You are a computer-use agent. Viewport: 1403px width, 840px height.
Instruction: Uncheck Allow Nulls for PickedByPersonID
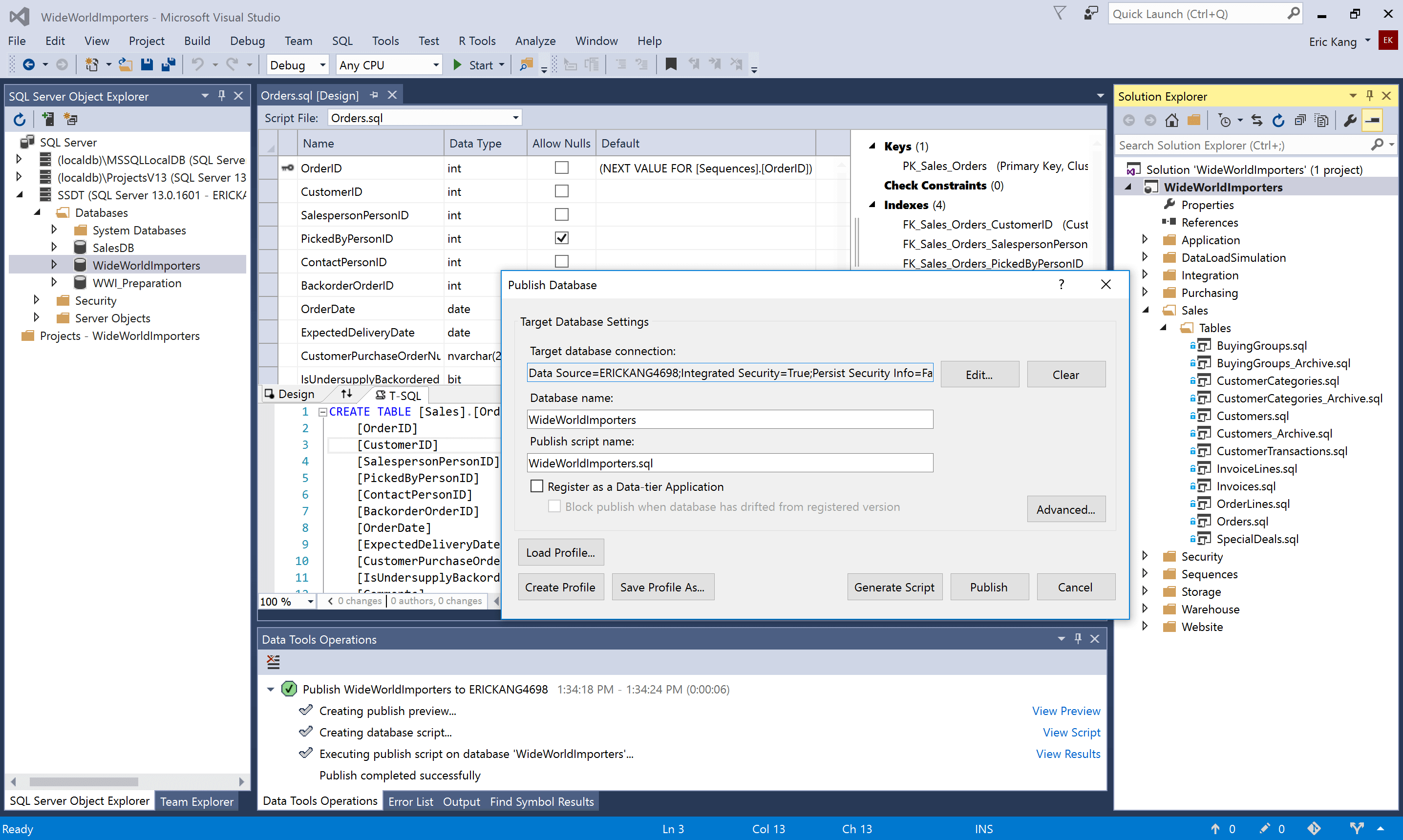[x=561, y=238]
